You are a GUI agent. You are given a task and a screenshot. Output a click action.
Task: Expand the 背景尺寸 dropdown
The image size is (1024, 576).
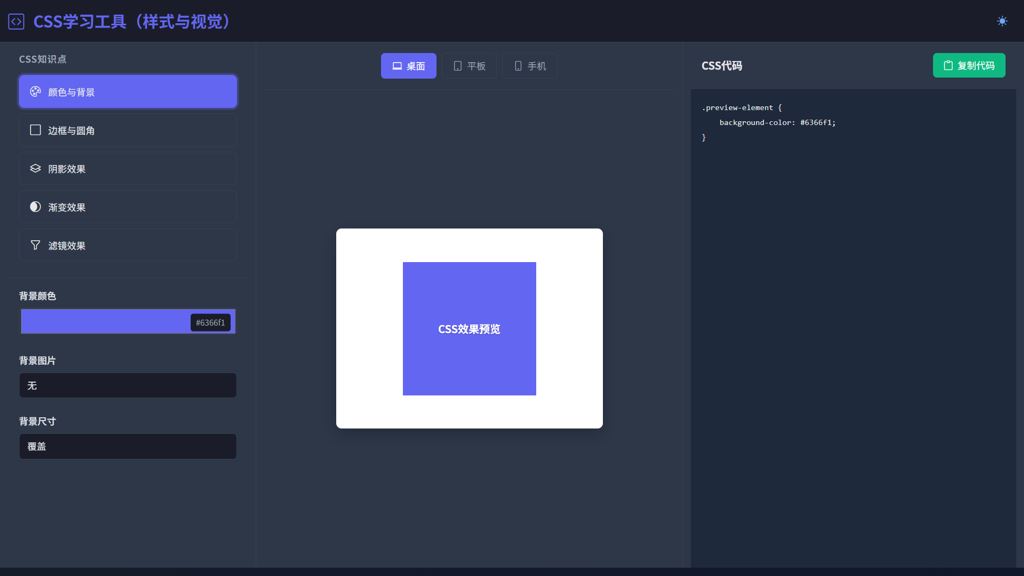click(x=128, y=446)
